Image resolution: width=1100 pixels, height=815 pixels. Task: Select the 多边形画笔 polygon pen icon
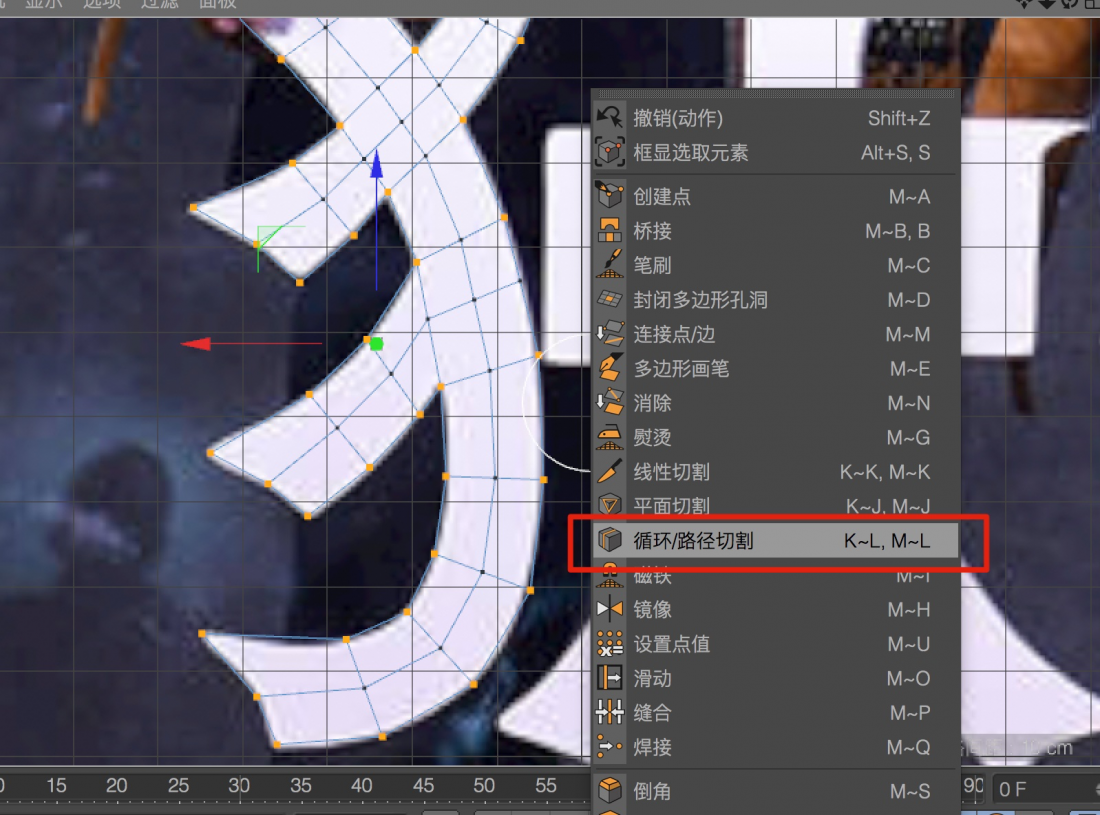pos(609,369)
